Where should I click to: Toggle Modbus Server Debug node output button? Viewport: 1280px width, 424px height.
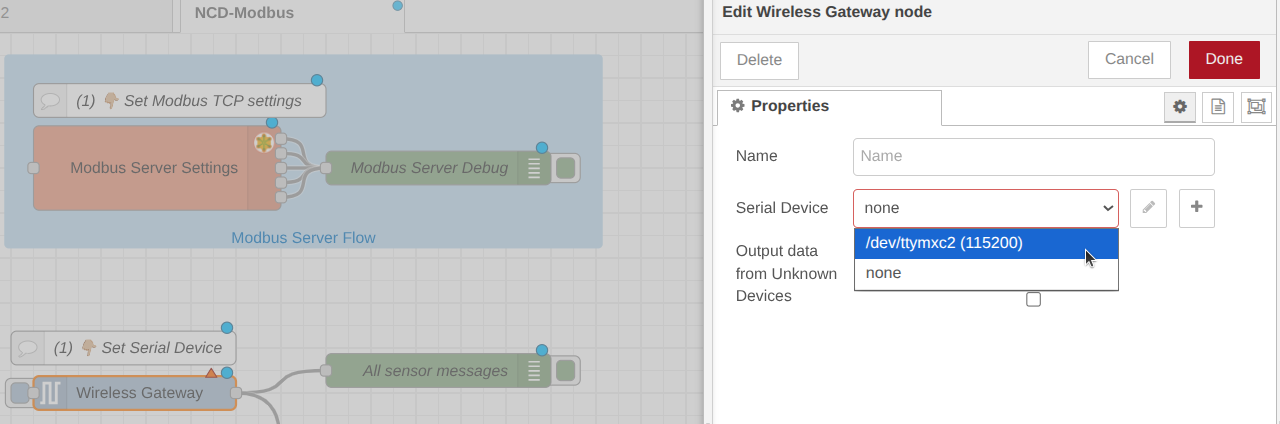566,168
